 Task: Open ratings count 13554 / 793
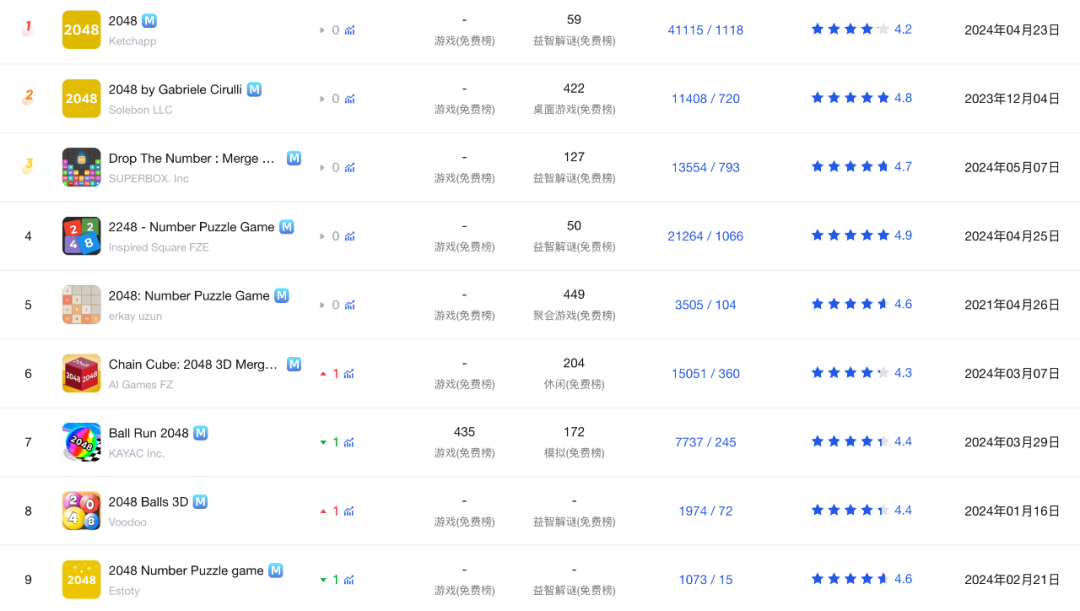705,167
